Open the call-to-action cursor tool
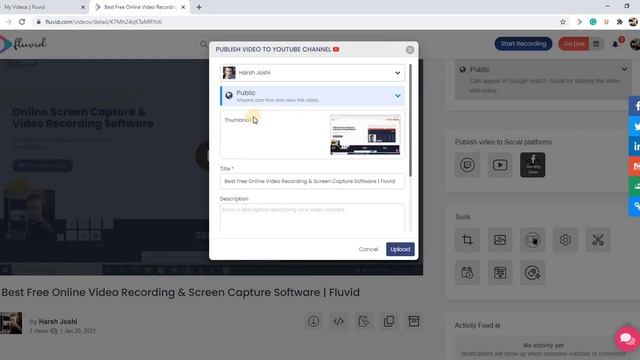 [x=533, y=240]
